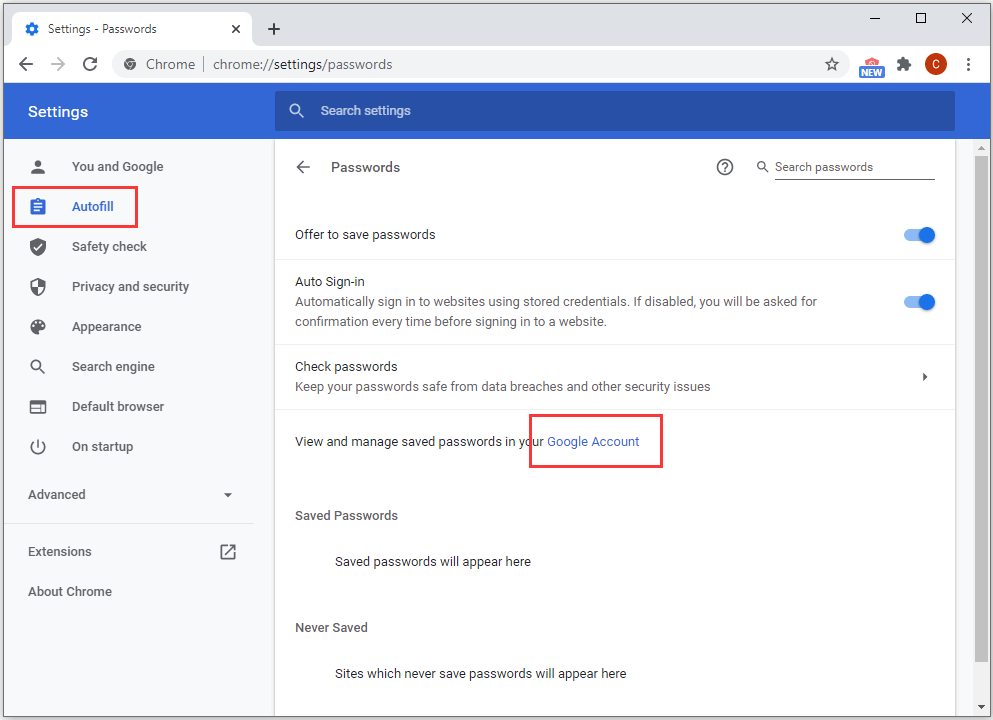Image resolution: width=993 pixels, height=720 pixels.
Task: Click the Saved Passwords heading
Action: pos(346,515)
